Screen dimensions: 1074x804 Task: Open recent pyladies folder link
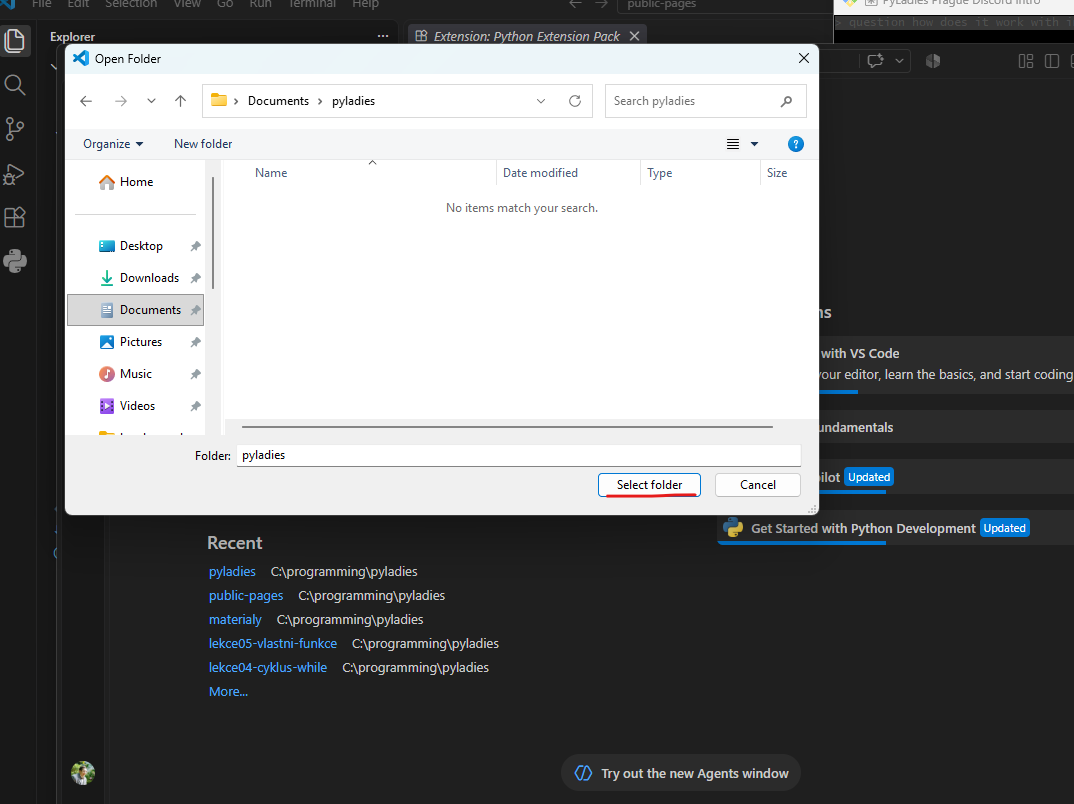point(232,571)
